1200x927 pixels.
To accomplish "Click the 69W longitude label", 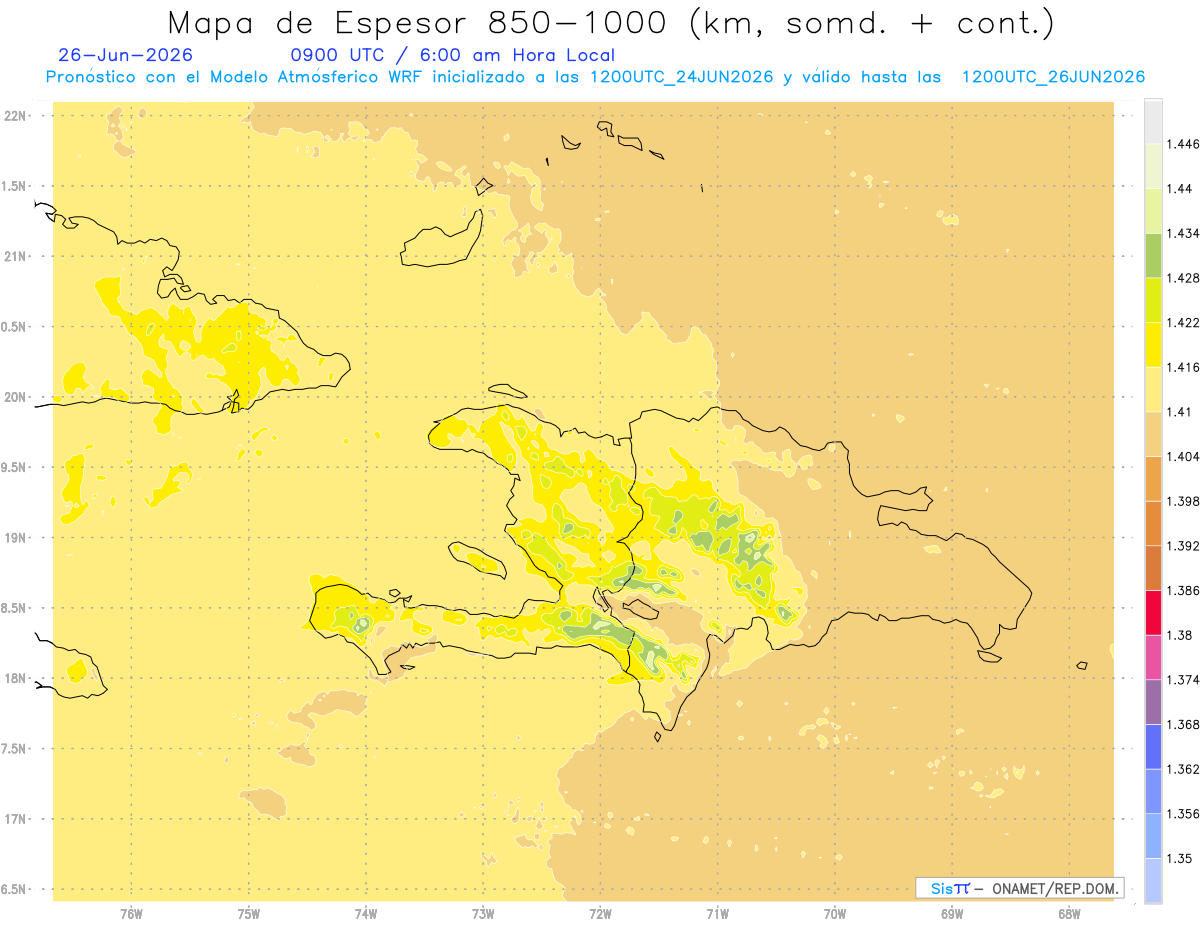I will [952, 915].
